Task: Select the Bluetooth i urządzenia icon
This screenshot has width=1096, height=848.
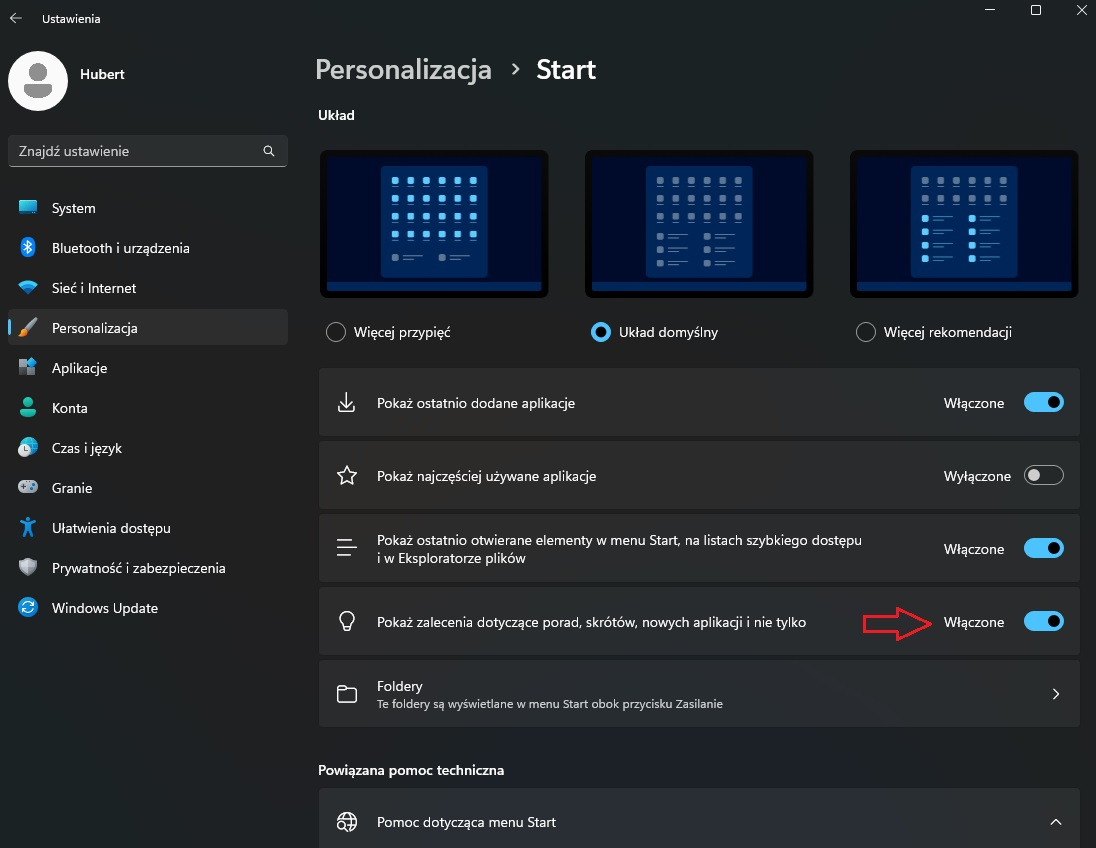Action: [27, 247]
